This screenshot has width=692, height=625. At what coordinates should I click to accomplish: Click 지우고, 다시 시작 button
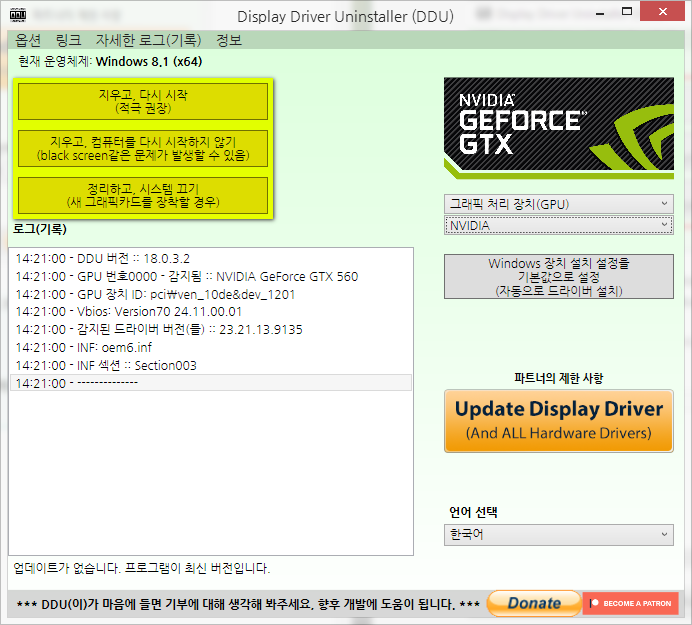point(143,102)
